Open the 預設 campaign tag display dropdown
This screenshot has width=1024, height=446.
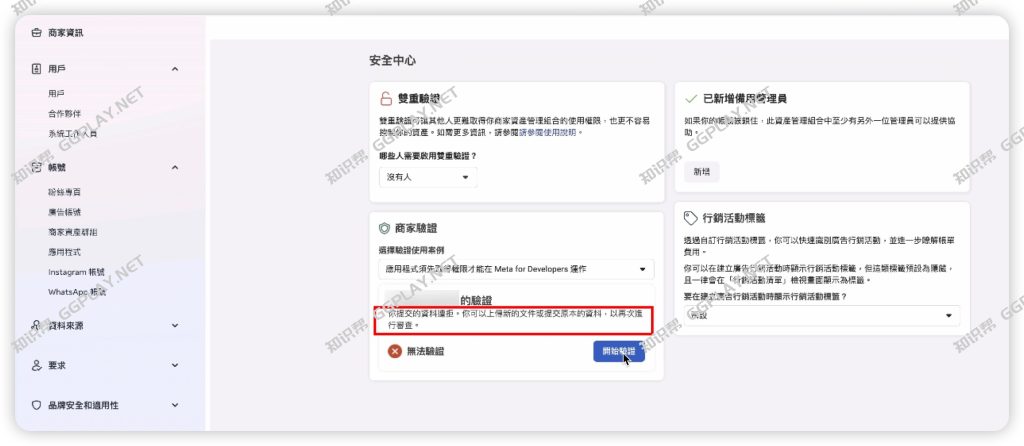[x=822, y=315]
